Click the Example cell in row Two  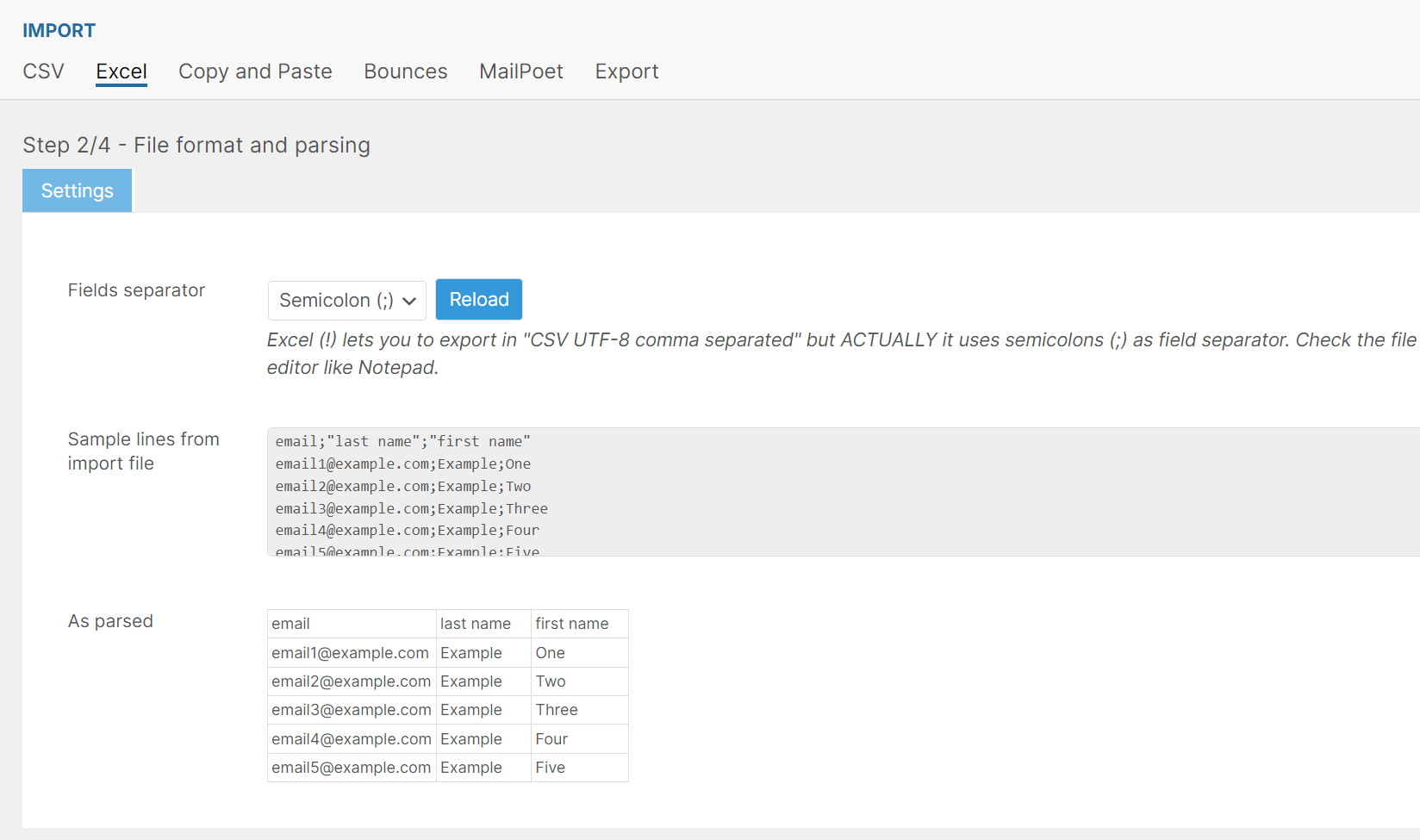(x=483, y=681)
